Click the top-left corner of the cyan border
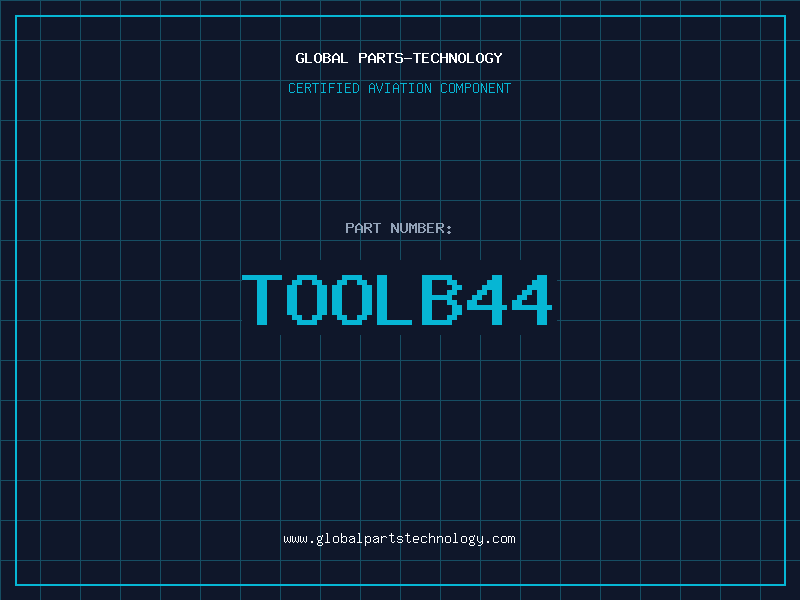 pos(15,15)
